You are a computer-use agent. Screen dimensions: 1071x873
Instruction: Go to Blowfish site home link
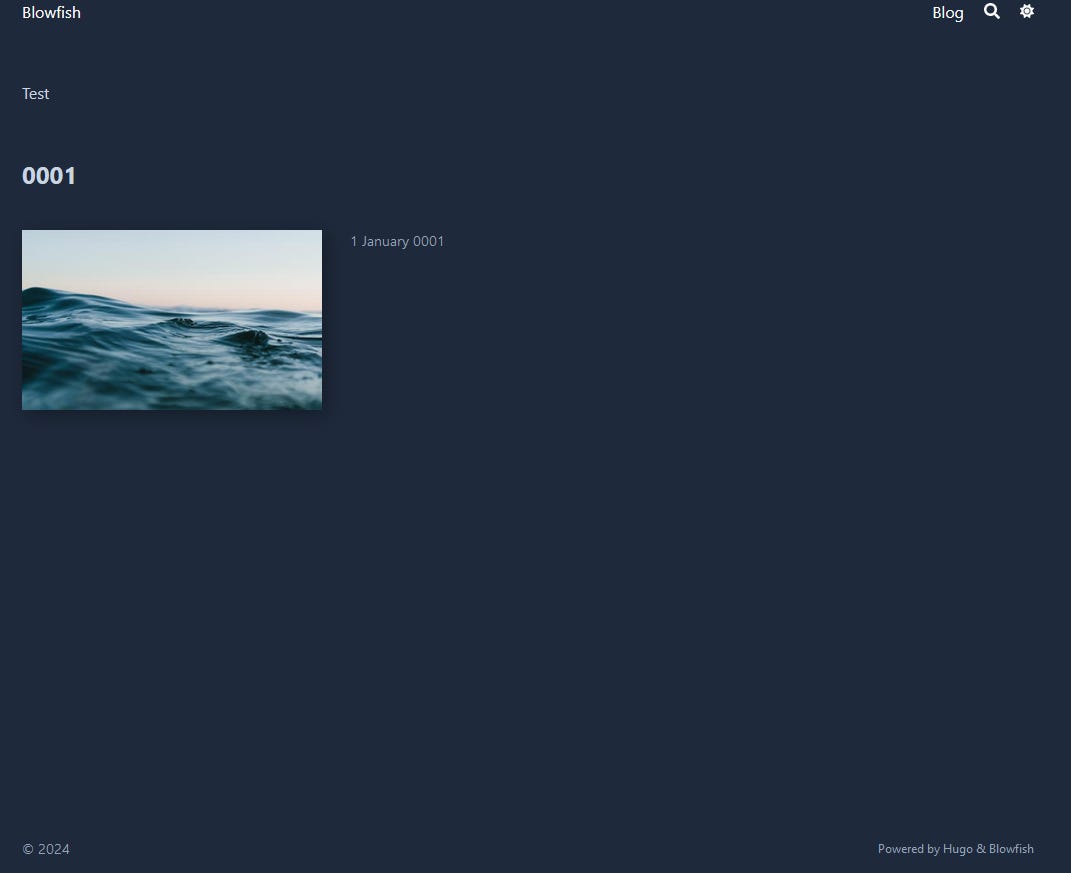click(x=51, y=12)
